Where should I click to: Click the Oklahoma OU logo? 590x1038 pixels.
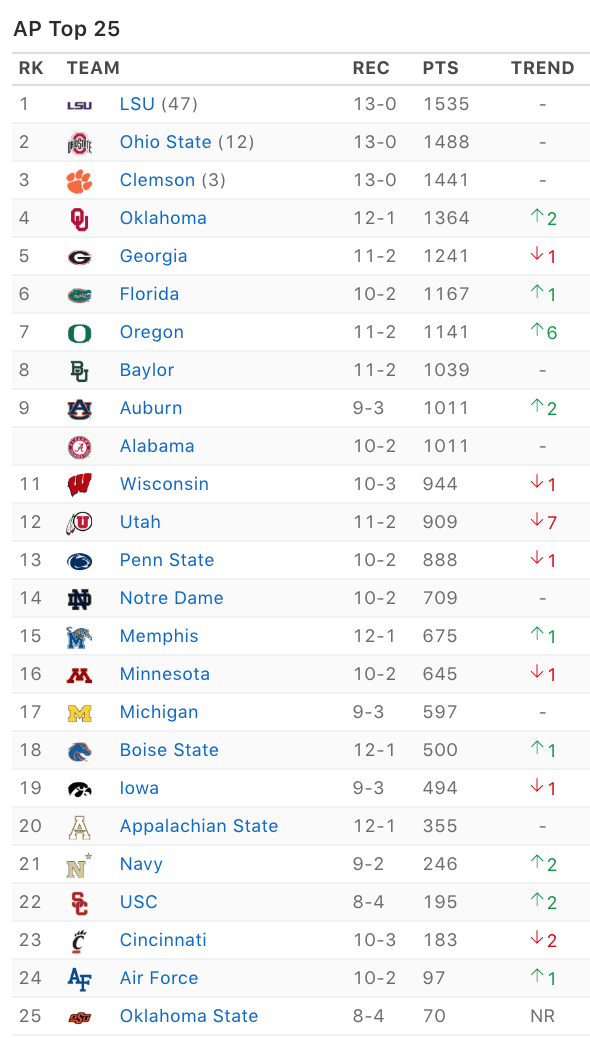[x=79, y=218]
